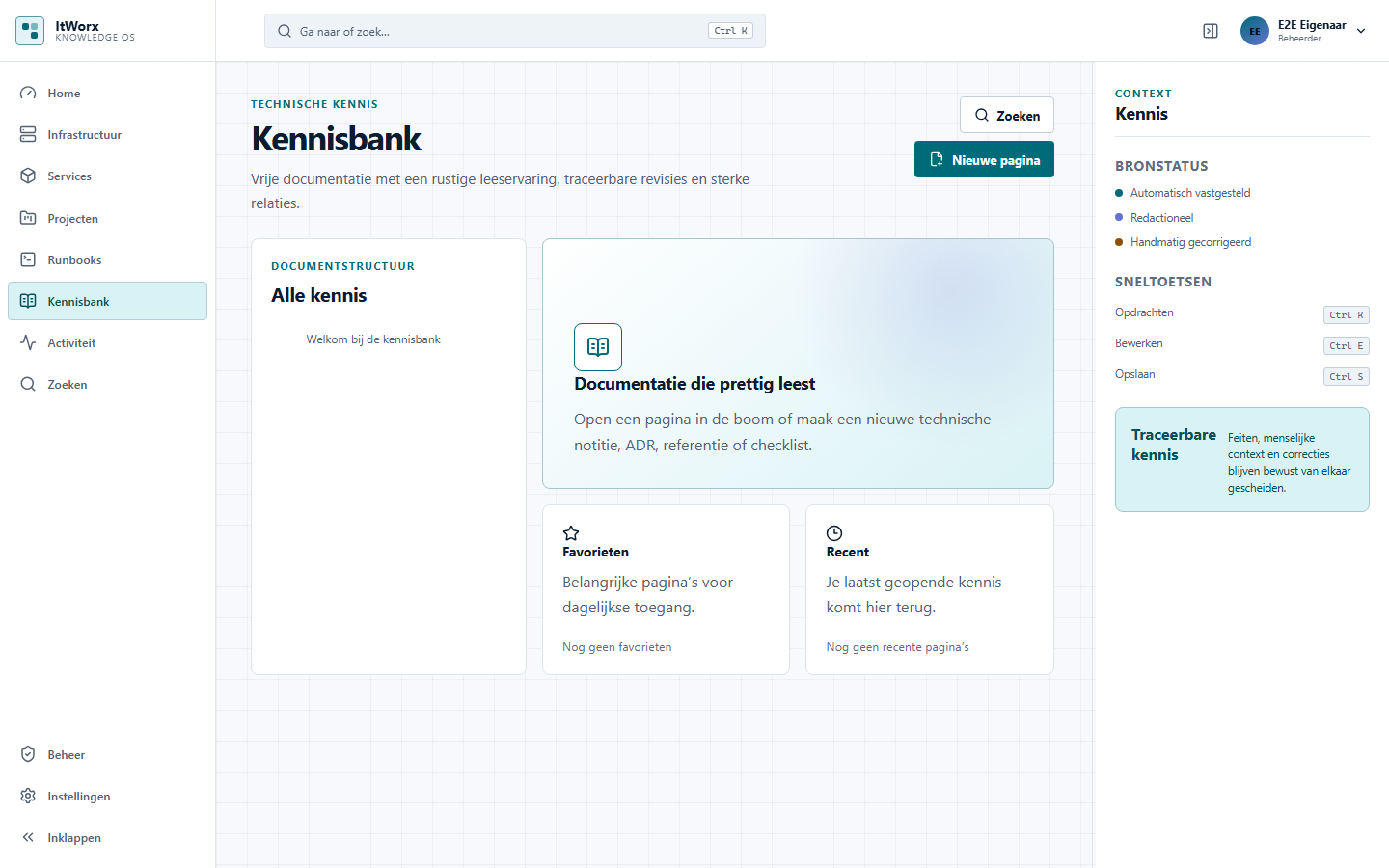Screen dimensions: 1389x868
Task: Focus the 'Ga naar of zoek...' search field
Action: 515,31
